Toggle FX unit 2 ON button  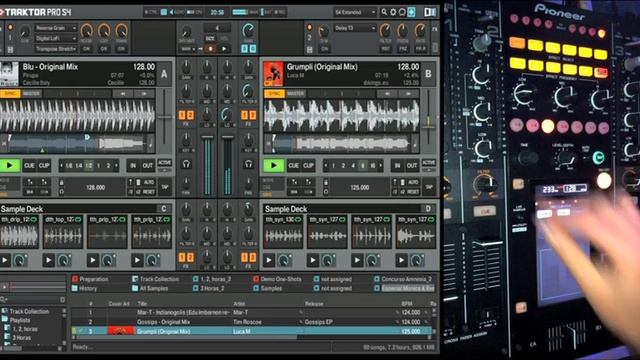coord(324,49)
